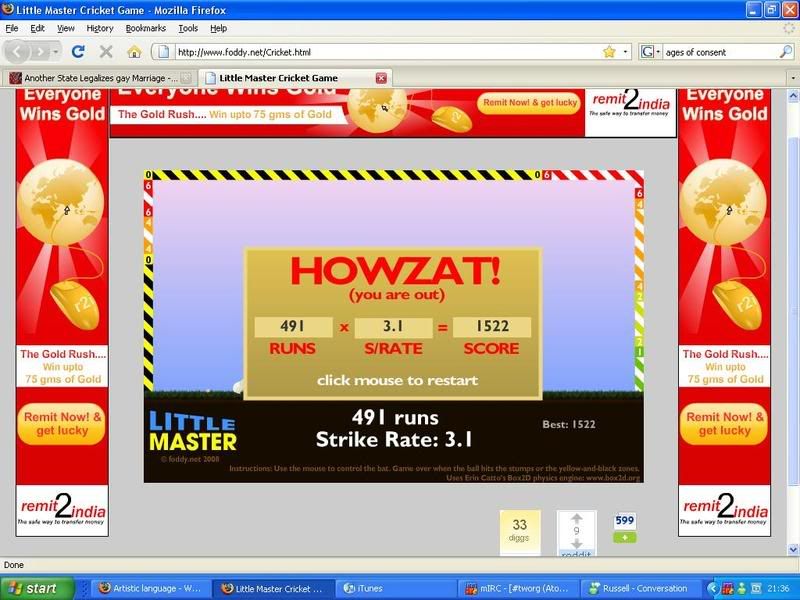Expand the search engine selector arrow

[658, 52]
